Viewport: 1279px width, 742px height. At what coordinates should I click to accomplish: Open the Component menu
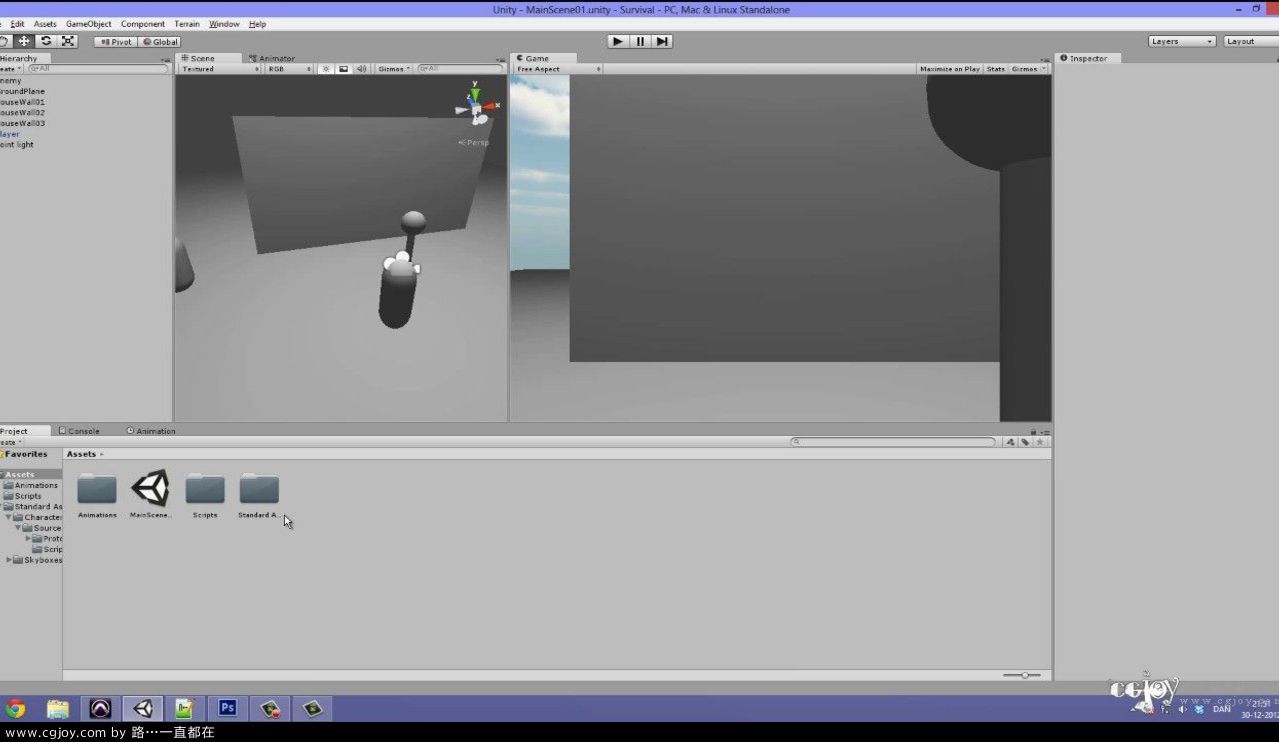[143, 24]
